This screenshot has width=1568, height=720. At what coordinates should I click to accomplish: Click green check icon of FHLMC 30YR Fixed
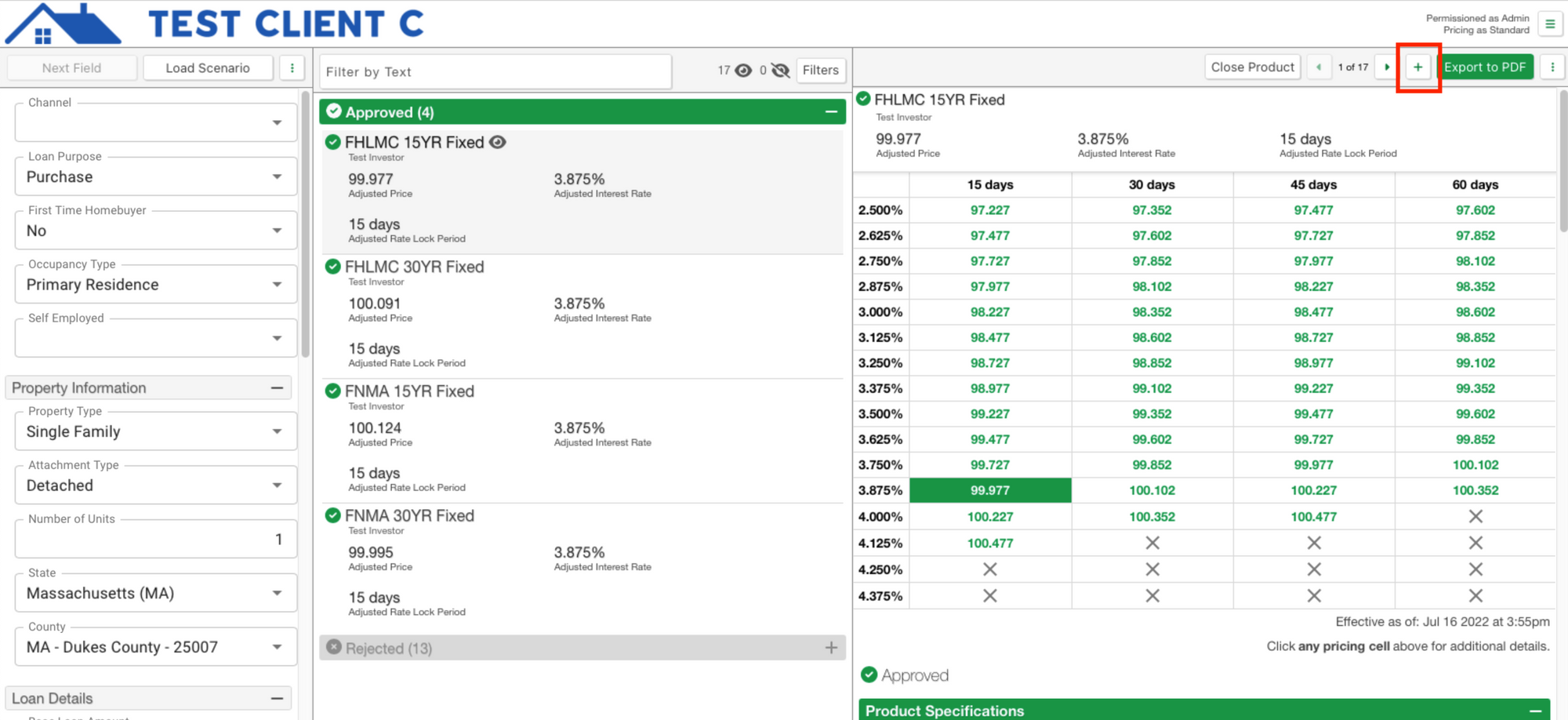point(333,267)
